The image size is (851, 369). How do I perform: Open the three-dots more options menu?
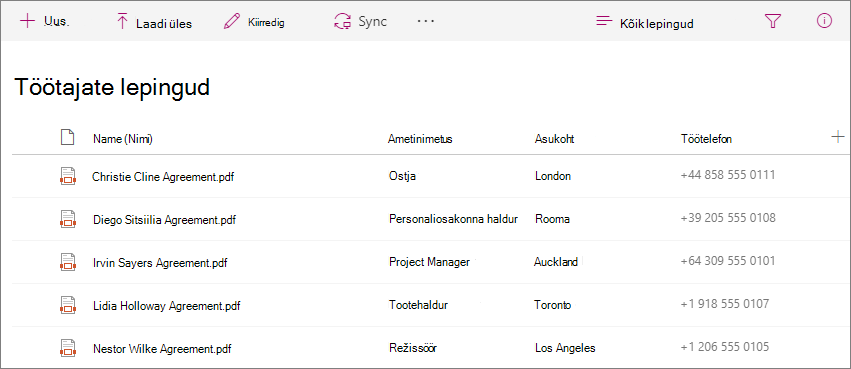pos(426,21)
